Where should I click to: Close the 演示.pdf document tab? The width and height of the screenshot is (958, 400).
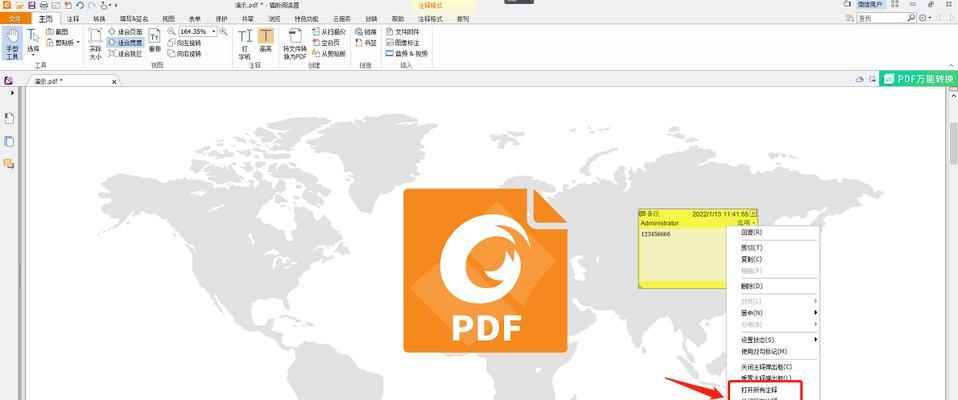(x=114, y=81)
